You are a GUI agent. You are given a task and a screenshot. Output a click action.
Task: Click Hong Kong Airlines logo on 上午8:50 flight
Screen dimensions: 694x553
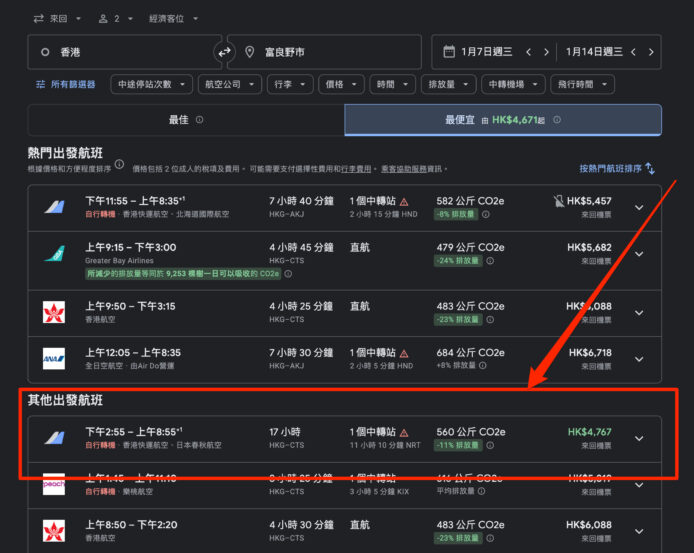point(54,531)
